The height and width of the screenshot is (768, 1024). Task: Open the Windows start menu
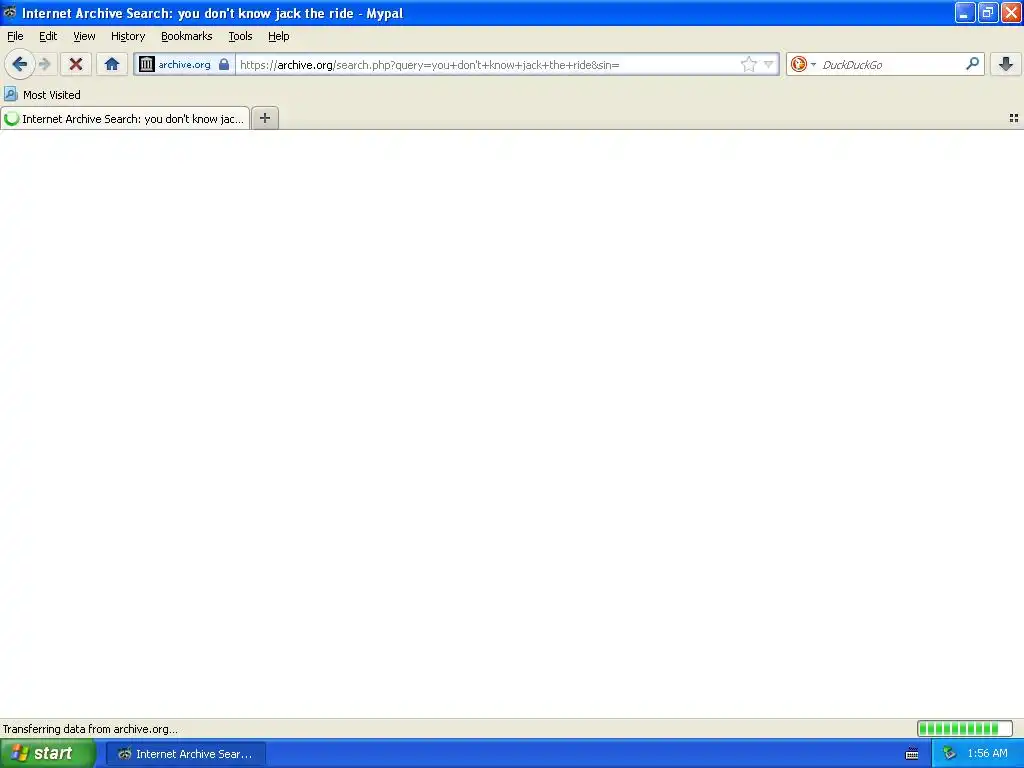click(48, 754)
